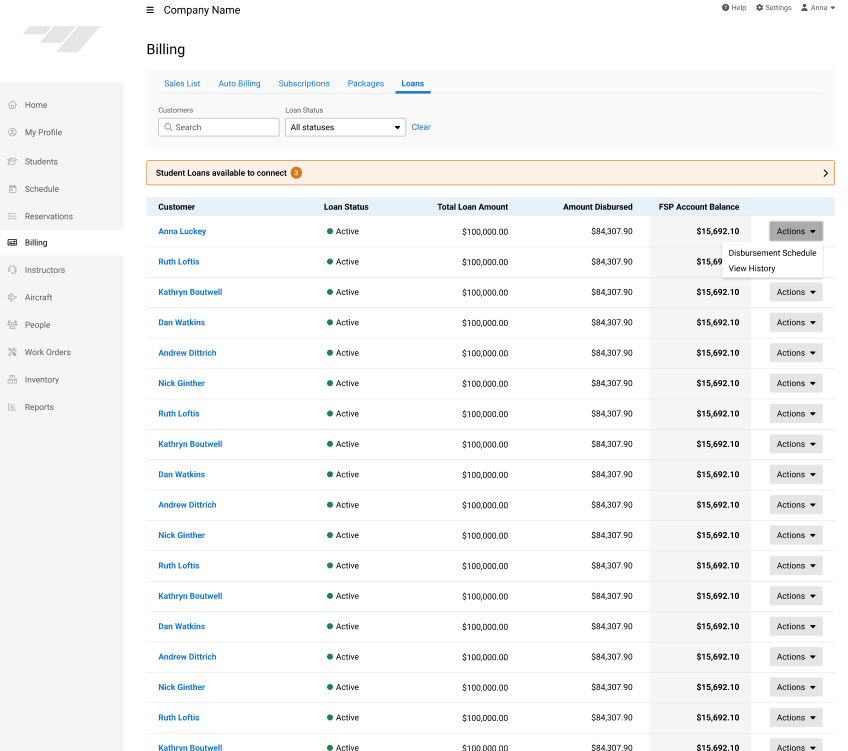Open the Anna user account dropdown
This screenshot has height=751, width=848.
tap(818, 7)
